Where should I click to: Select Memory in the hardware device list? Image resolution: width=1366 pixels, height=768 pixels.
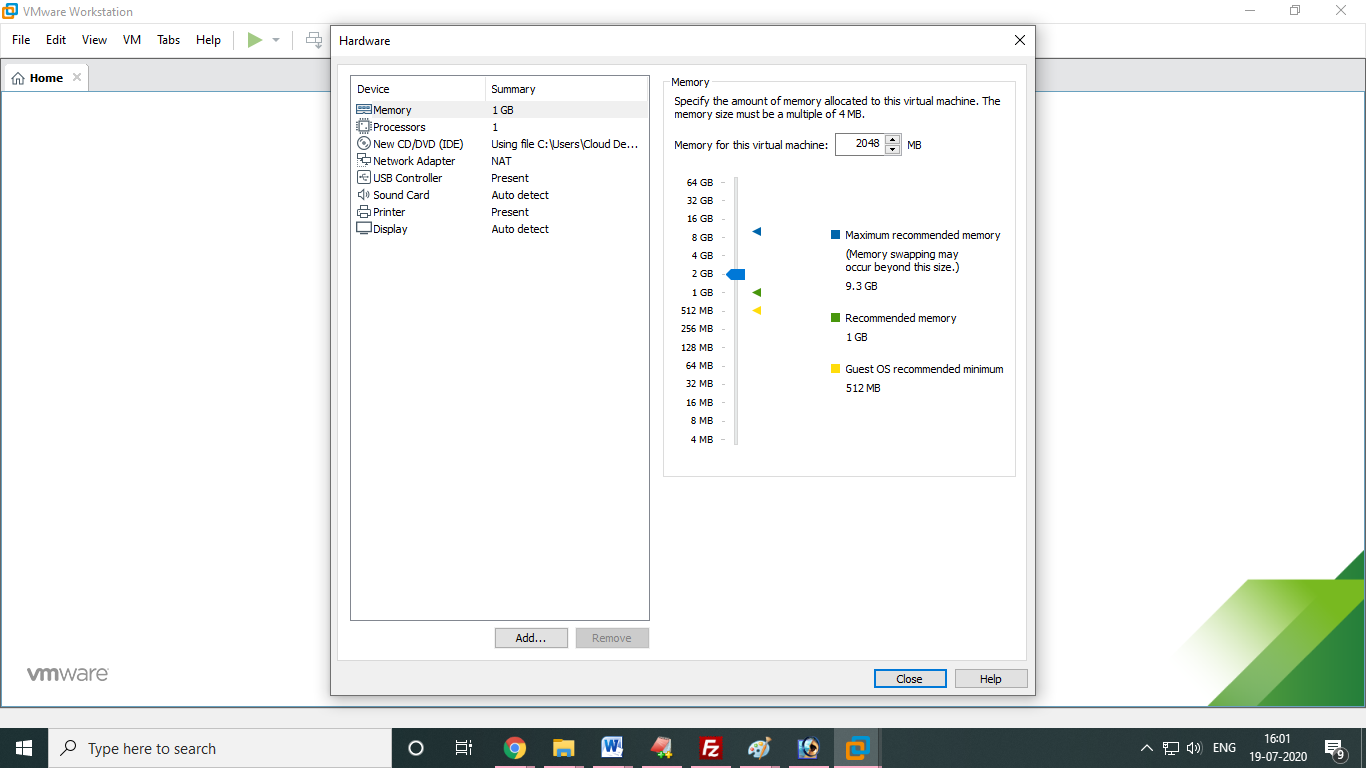[390, 109]
